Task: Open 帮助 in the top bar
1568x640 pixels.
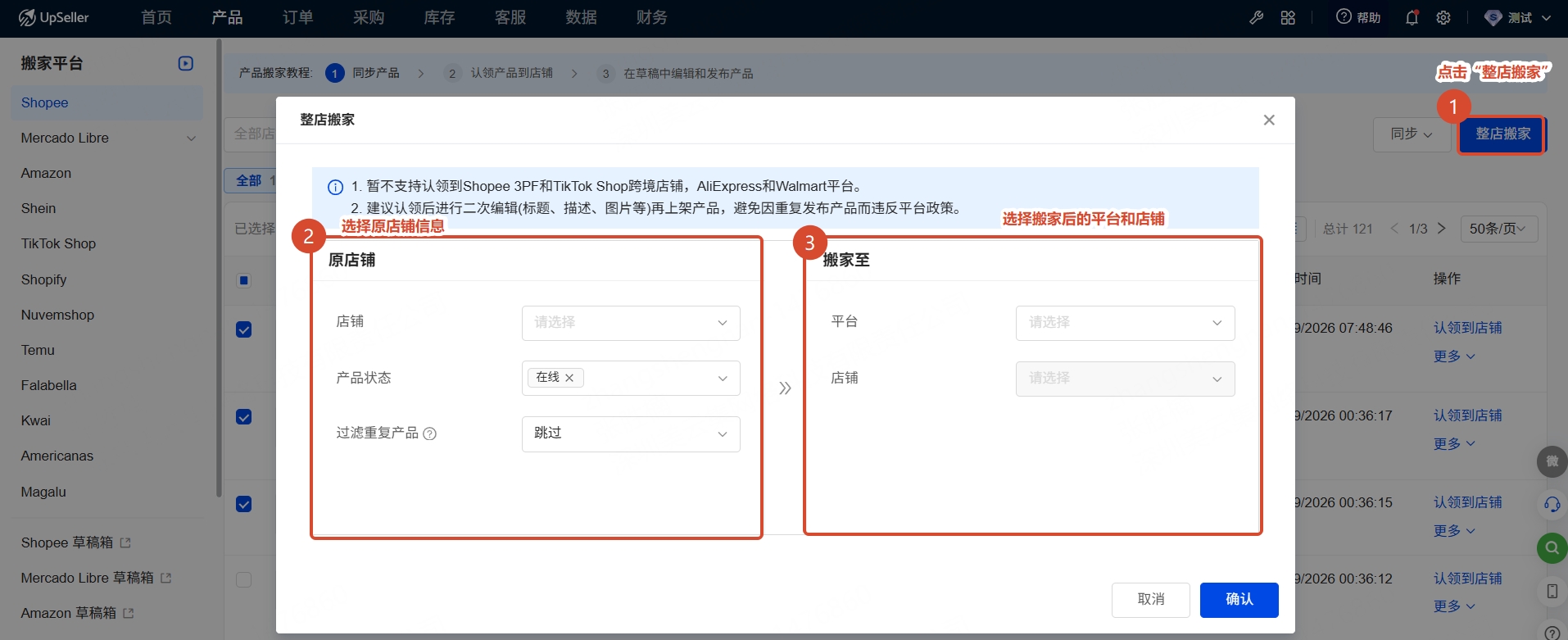Action: tap(1358, 17)
